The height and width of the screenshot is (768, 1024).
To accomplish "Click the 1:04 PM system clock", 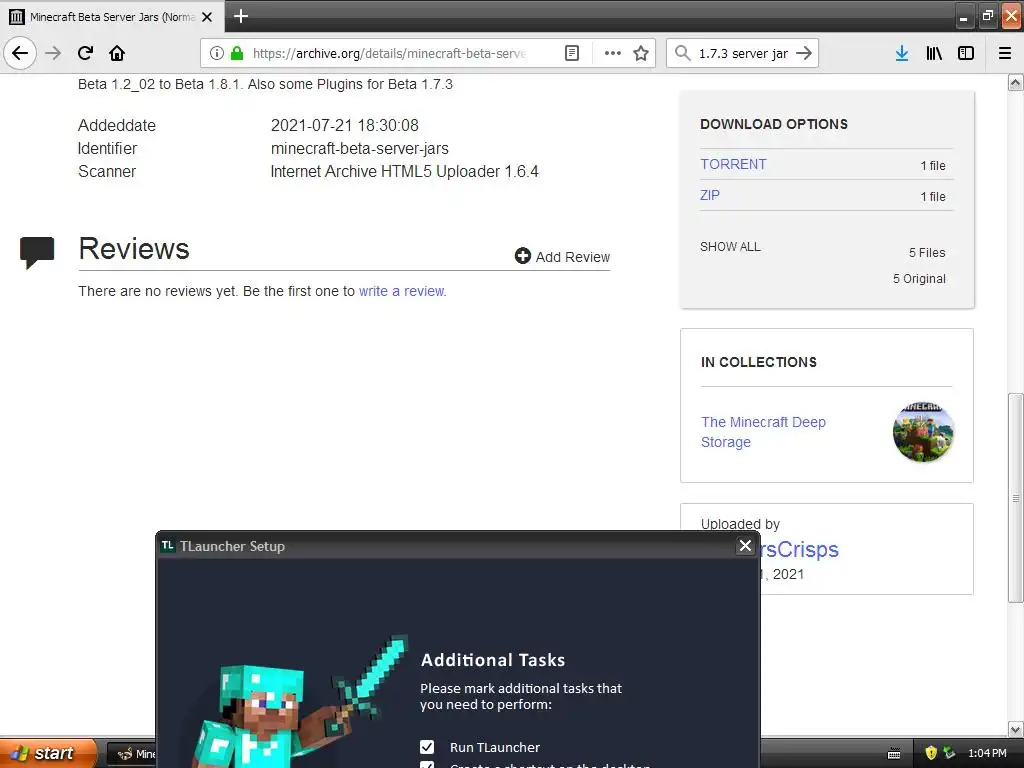I will 987,753.
